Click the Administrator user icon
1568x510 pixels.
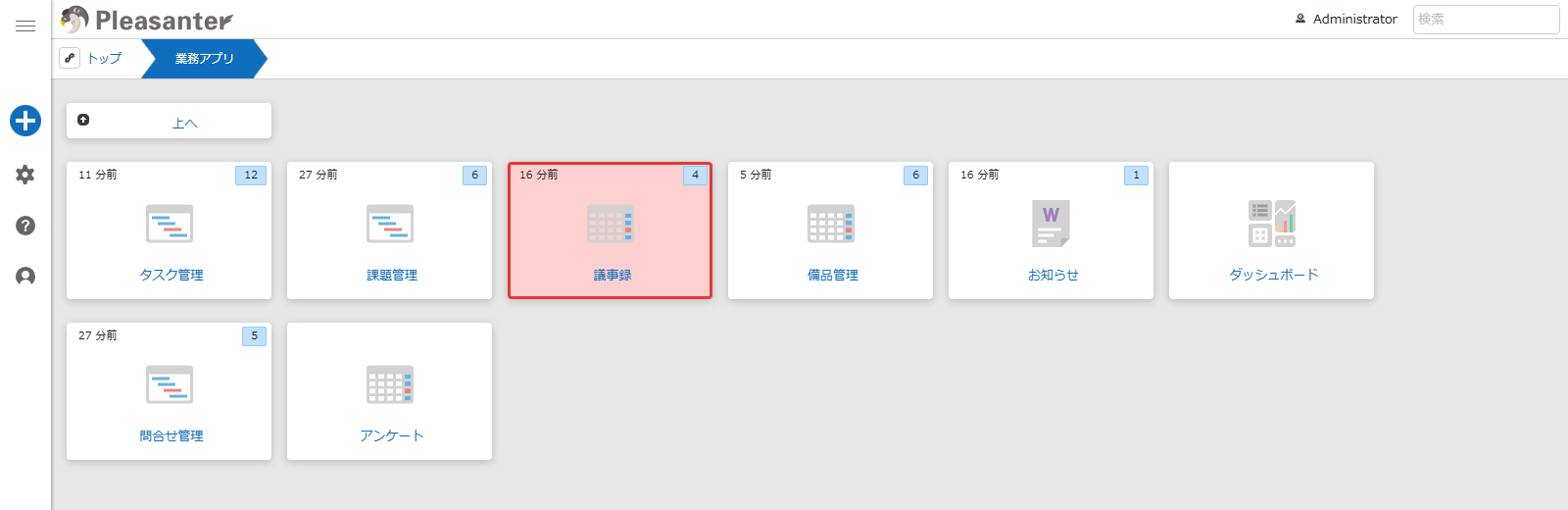[1300, 19]
